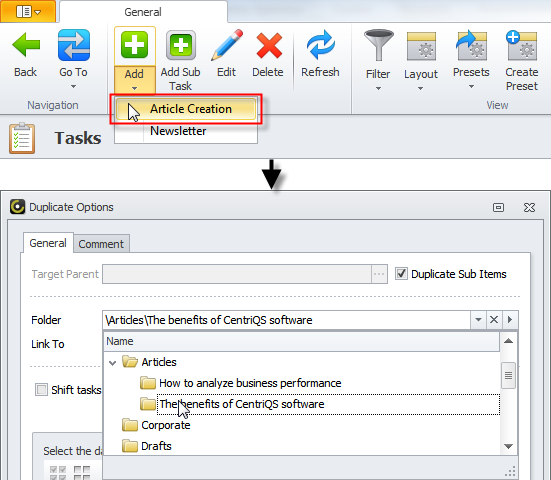Click the green Back arrow icon
Viewport: 551px width, 480px height.
[26, 45]
